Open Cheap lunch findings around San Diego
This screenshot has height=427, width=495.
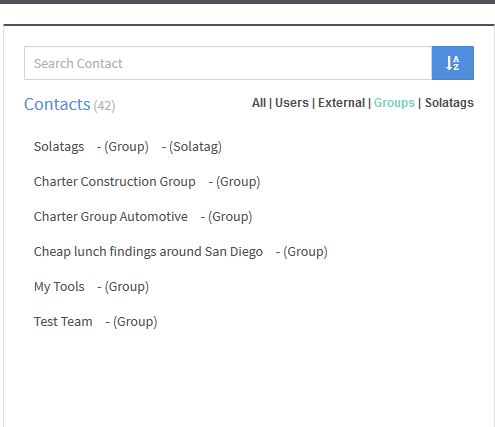tap(148, 252)
